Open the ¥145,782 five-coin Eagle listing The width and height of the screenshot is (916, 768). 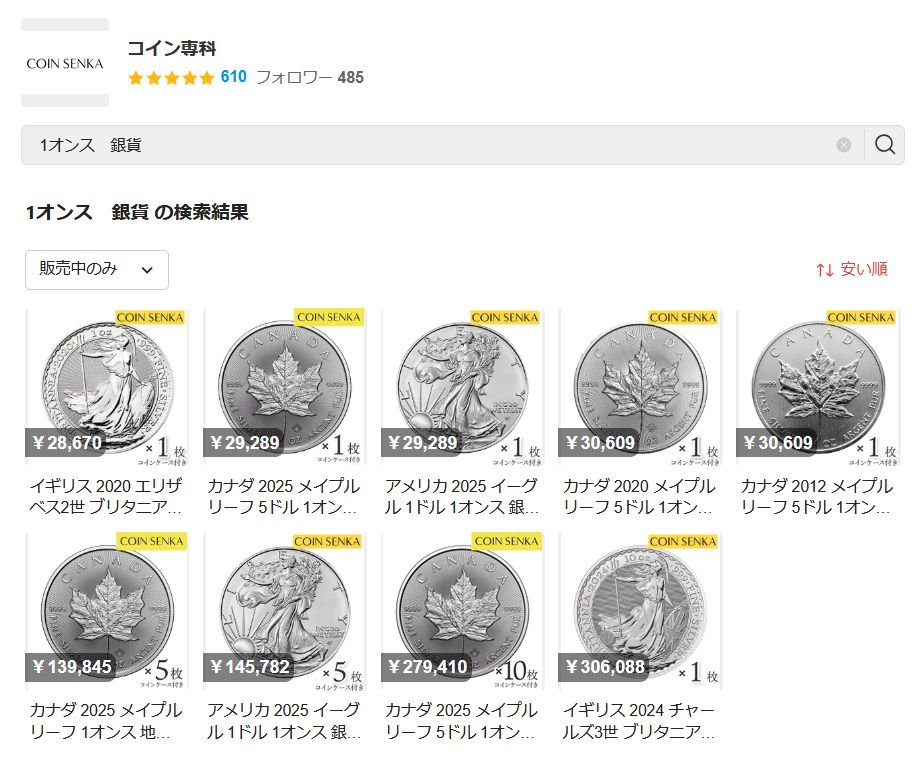coord(284,611)
